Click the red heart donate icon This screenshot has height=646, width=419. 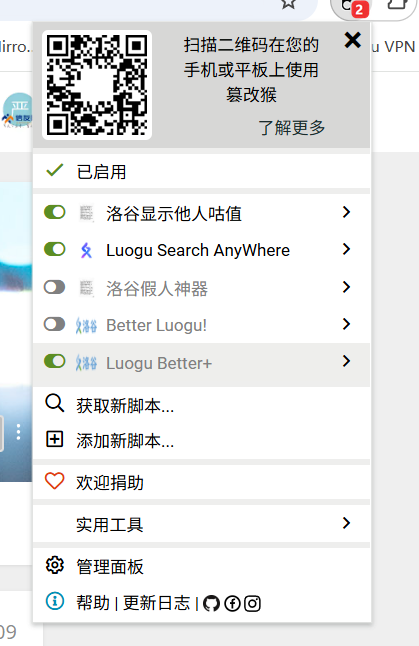click(55, 481)
